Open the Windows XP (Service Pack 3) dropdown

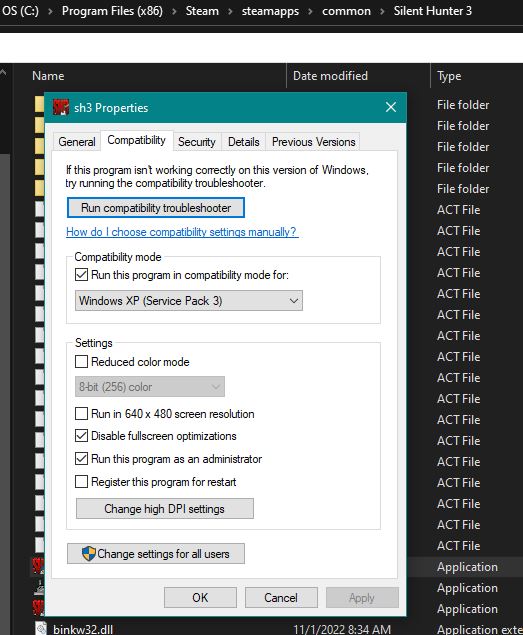click(x=189, y=300)
